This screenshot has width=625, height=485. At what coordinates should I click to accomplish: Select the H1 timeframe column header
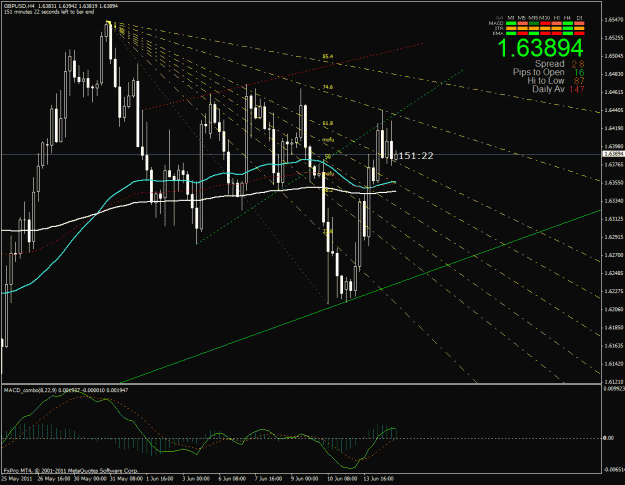[557, 18]
